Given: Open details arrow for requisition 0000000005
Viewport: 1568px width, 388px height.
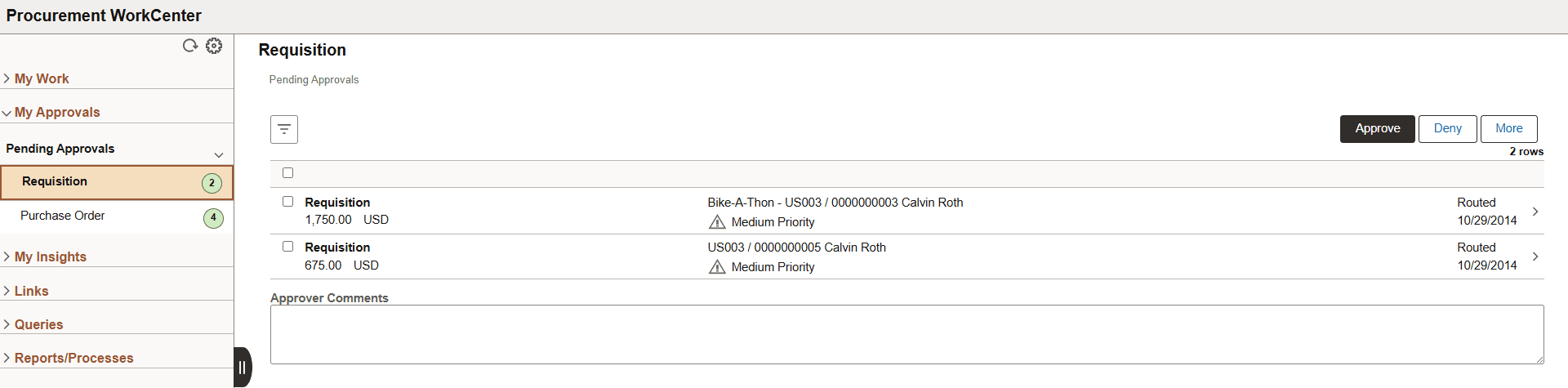Looking at the screenshot, I should tap(1535, 256).
